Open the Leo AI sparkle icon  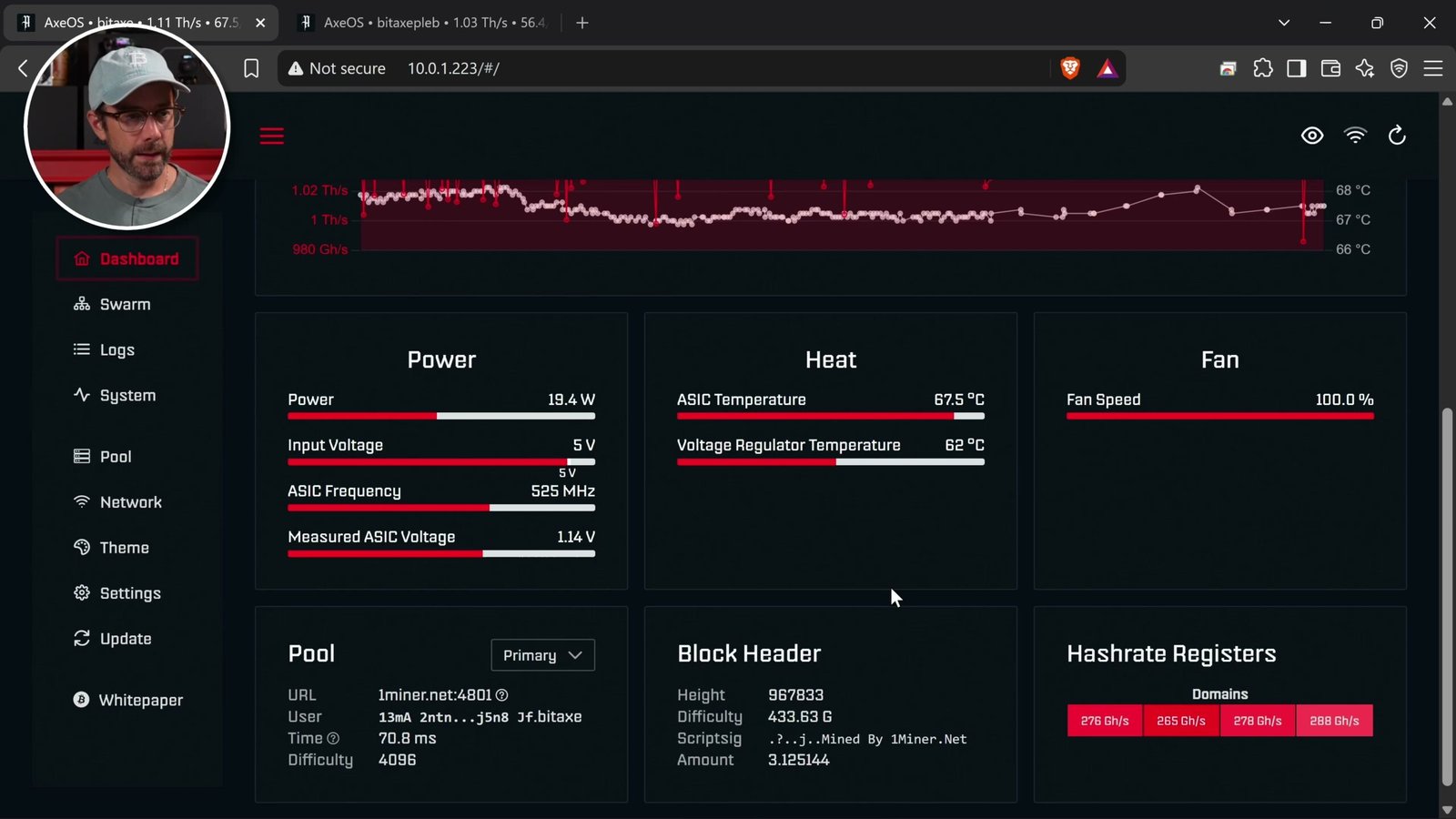click(1365, 68)
